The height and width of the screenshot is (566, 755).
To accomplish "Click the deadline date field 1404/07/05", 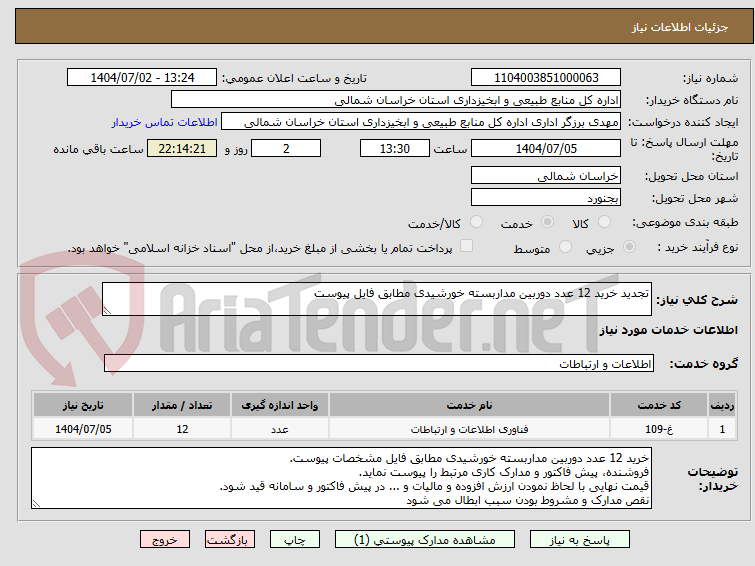I will 546,148.
